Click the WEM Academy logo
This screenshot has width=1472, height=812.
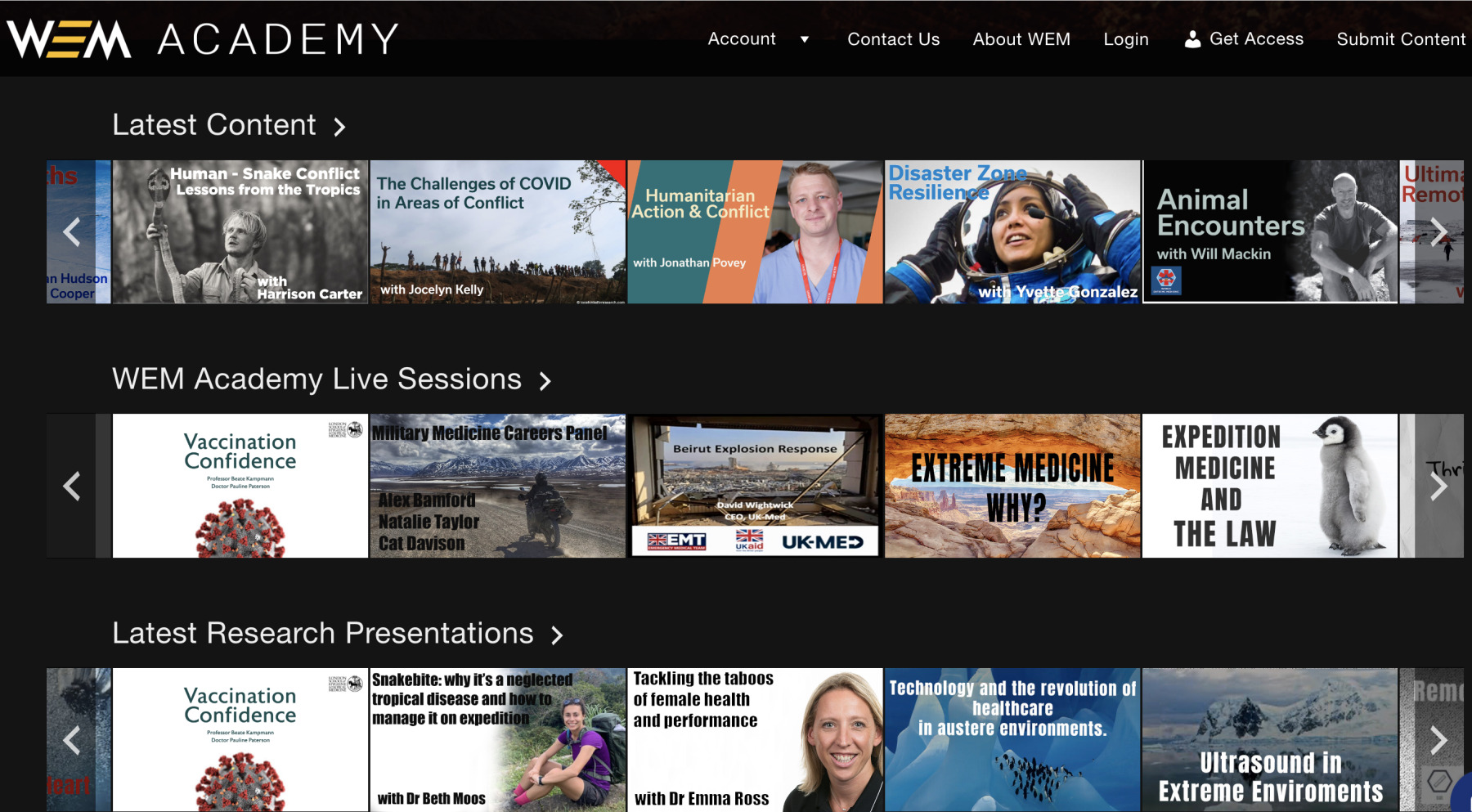pyautogui.click(x=201, y=37)
